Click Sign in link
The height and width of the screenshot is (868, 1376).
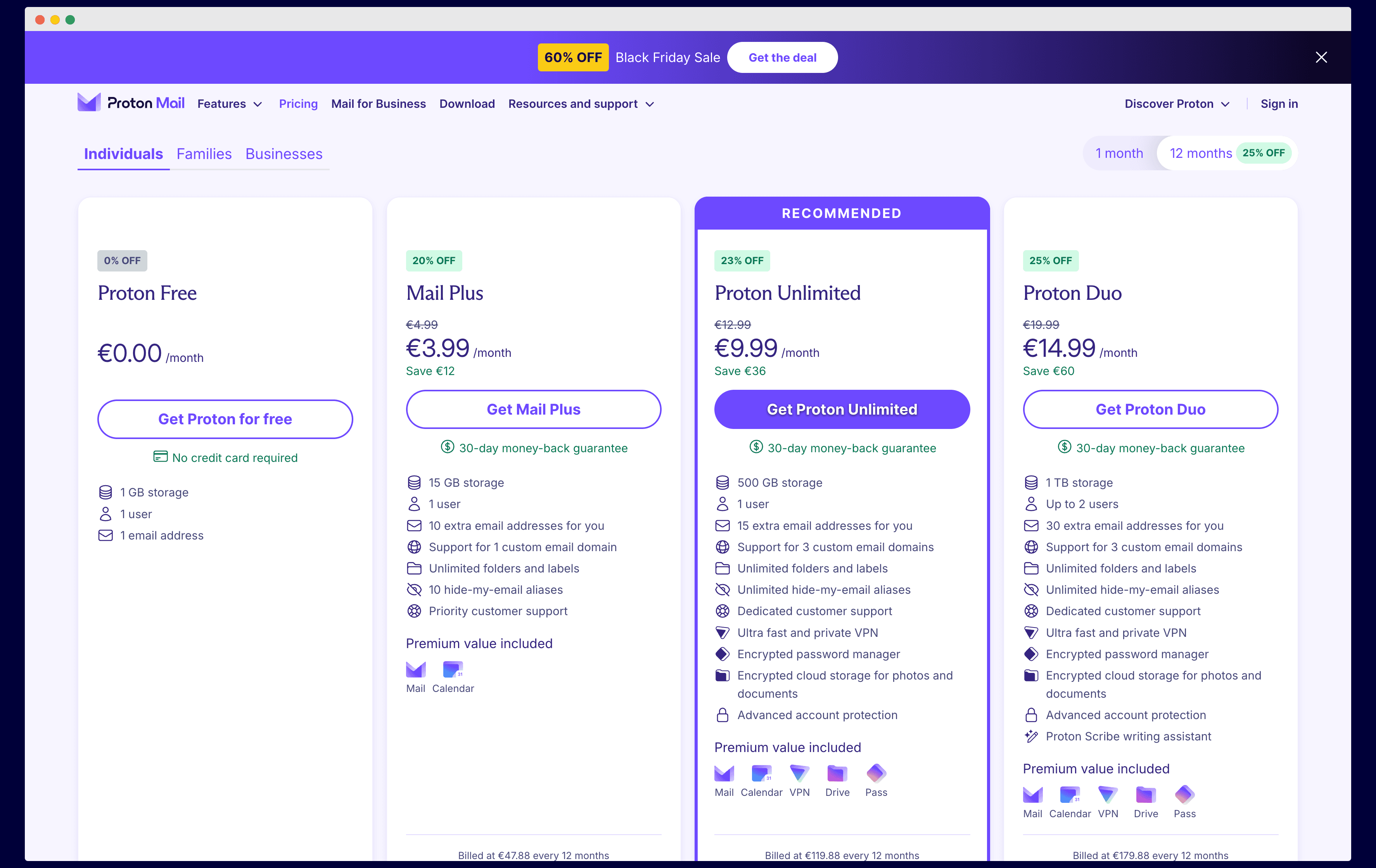(1279, 103)
